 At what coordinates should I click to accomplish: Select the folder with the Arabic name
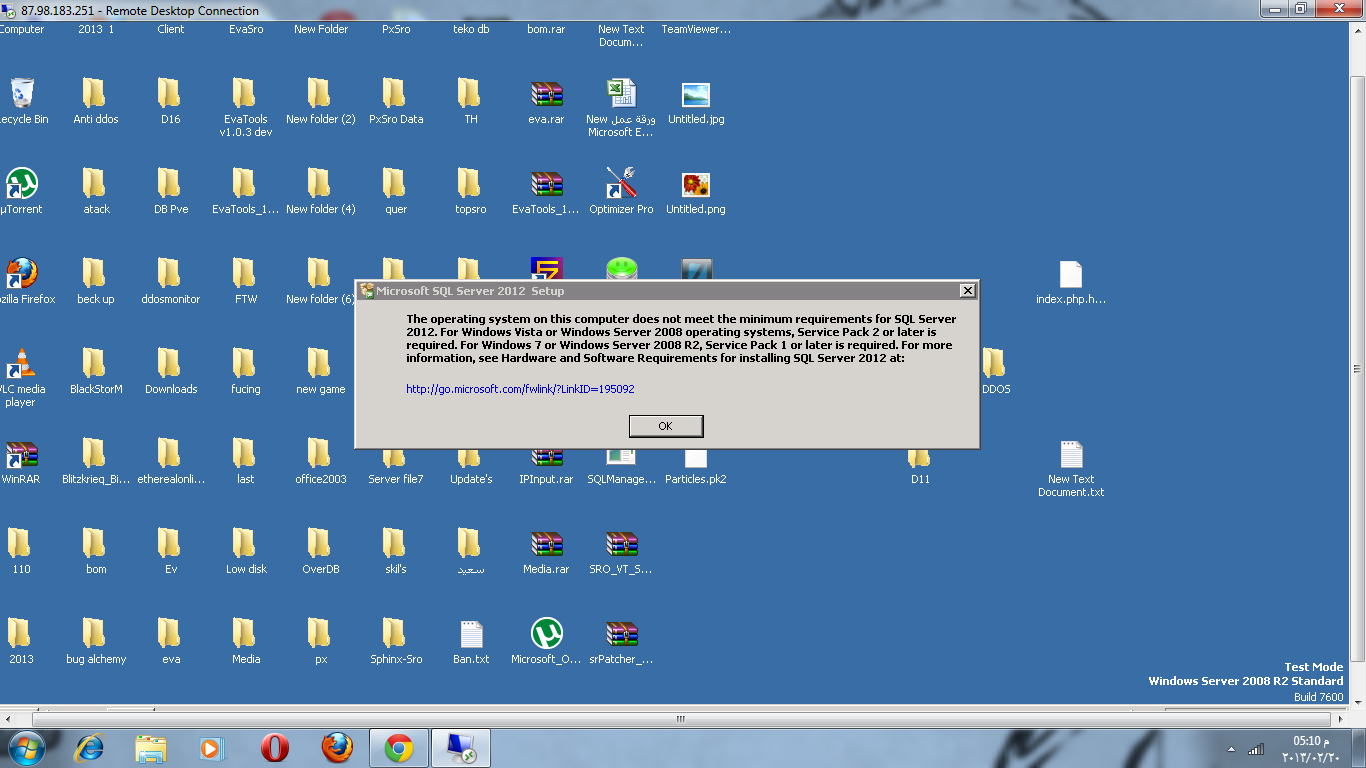point(471,552)
